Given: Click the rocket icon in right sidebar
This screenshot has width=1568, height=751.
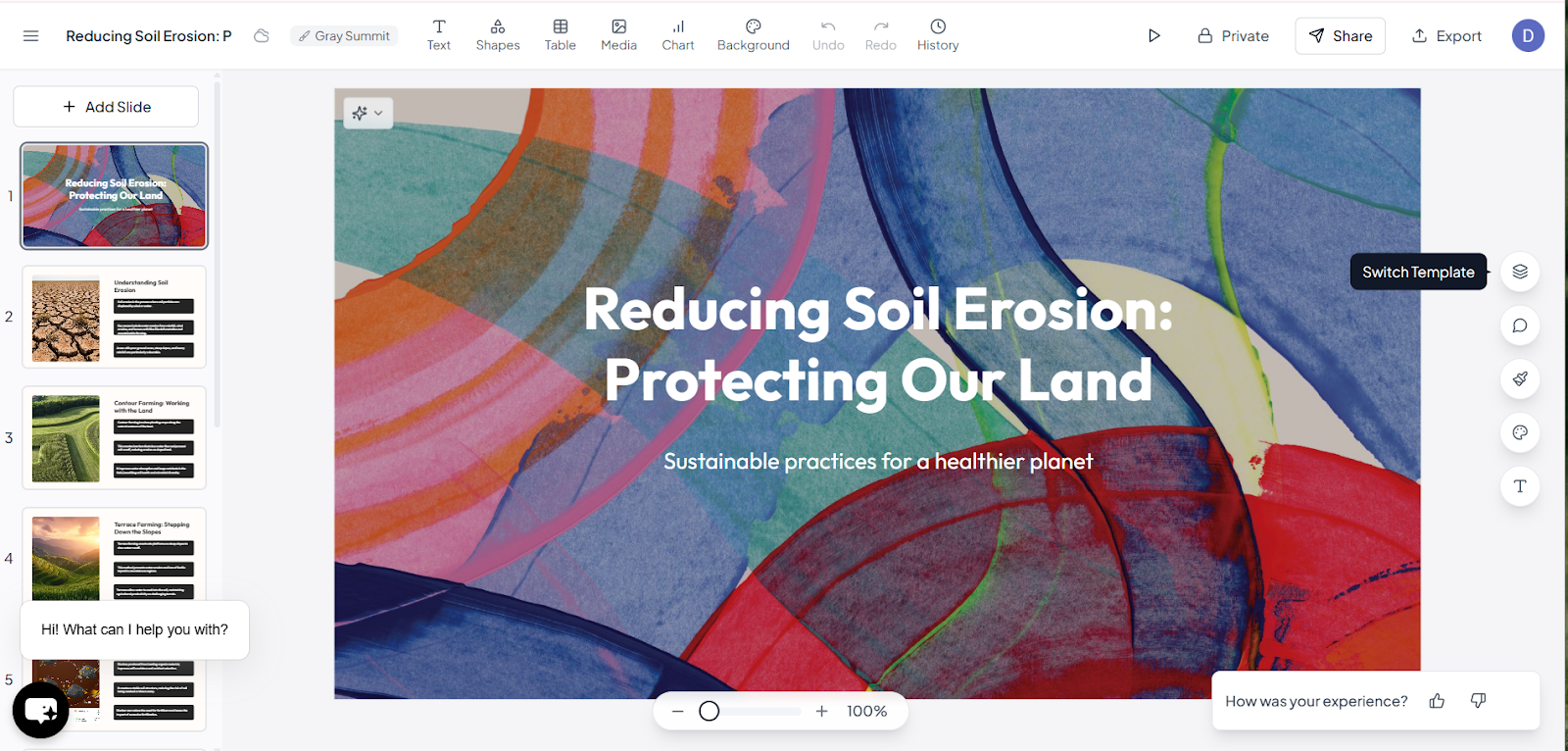Looking at the screenshot, I should (1520, 378).
